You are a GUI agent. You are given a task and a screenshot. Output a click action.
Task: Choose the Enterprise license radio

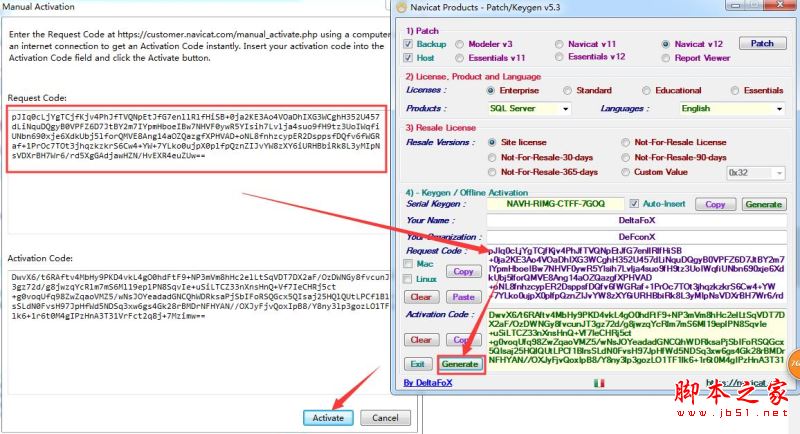(490, 90)
